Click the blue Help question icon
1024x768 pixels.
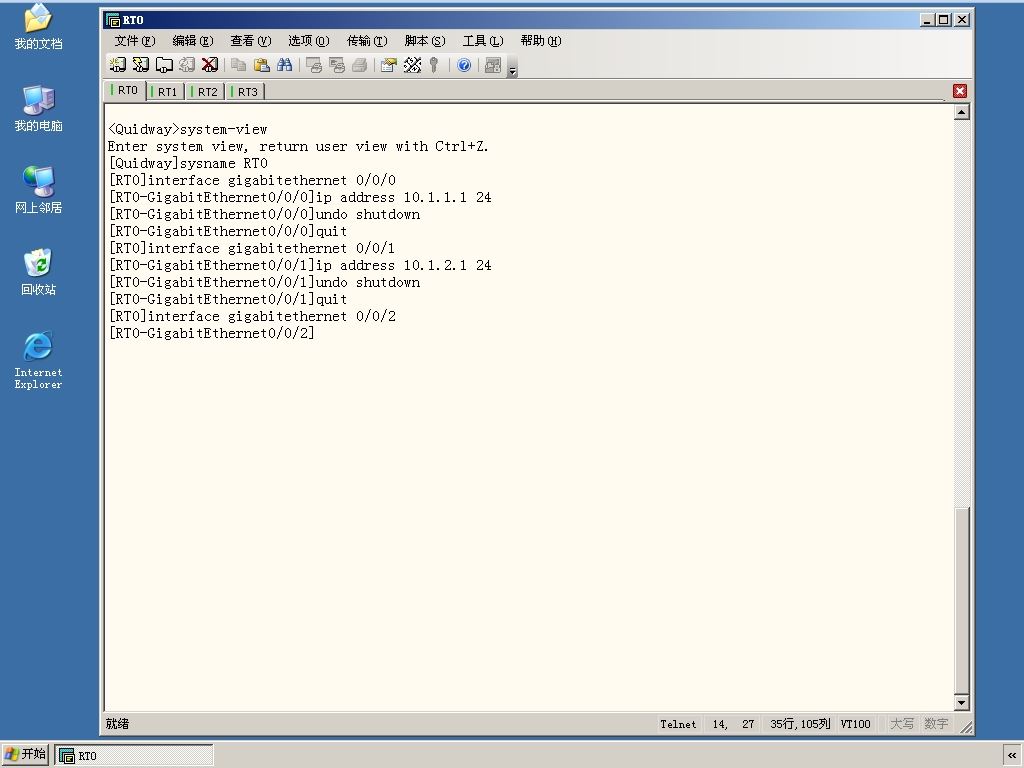click(x=464, y=65)
